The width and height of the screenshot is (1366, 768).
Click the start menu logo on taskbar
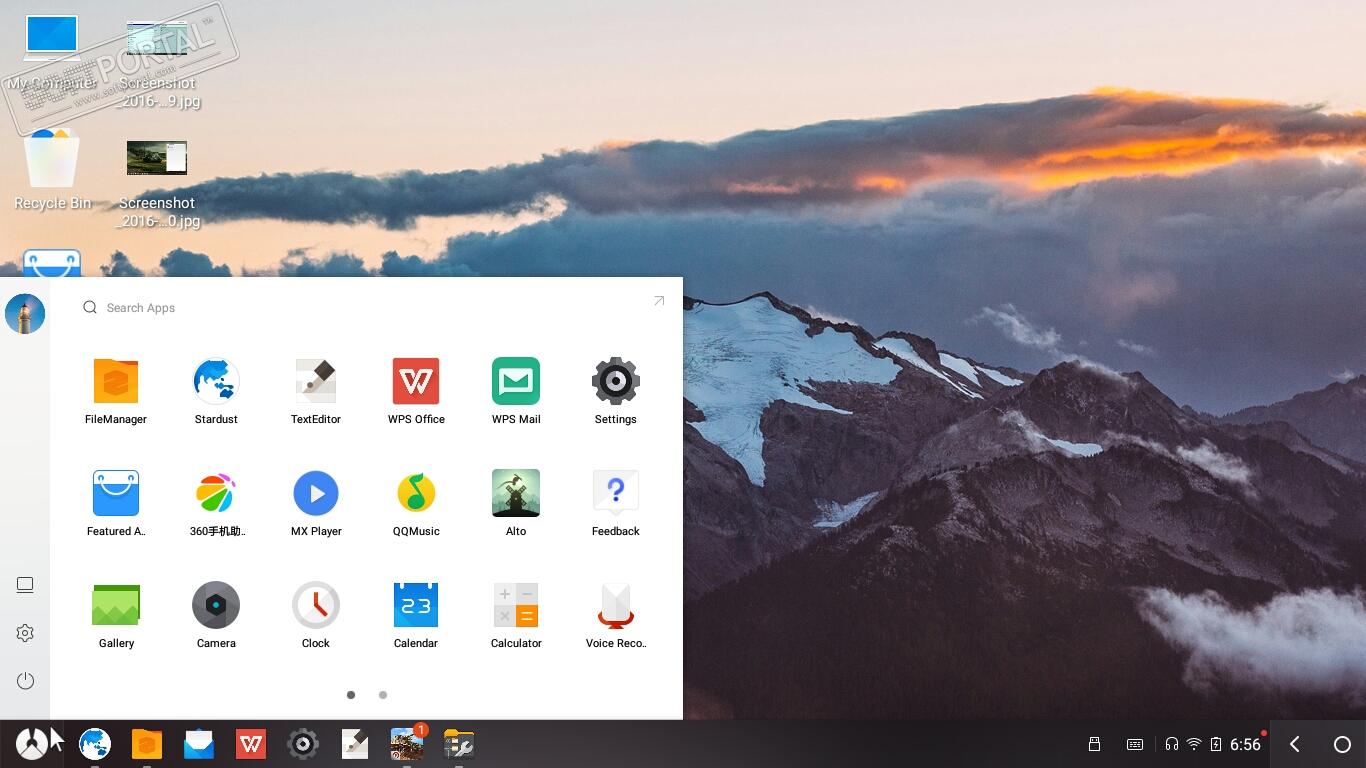31,744
